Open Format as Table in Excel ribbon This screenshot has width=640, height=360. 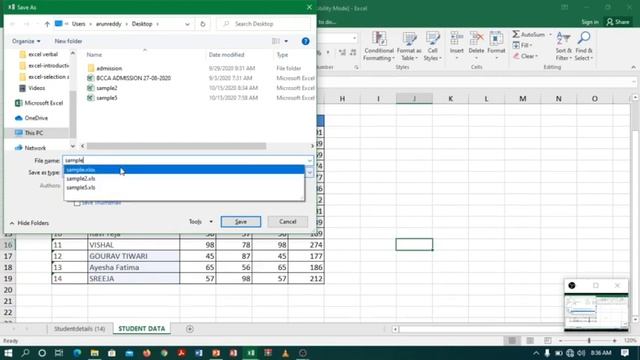point(409,47)
